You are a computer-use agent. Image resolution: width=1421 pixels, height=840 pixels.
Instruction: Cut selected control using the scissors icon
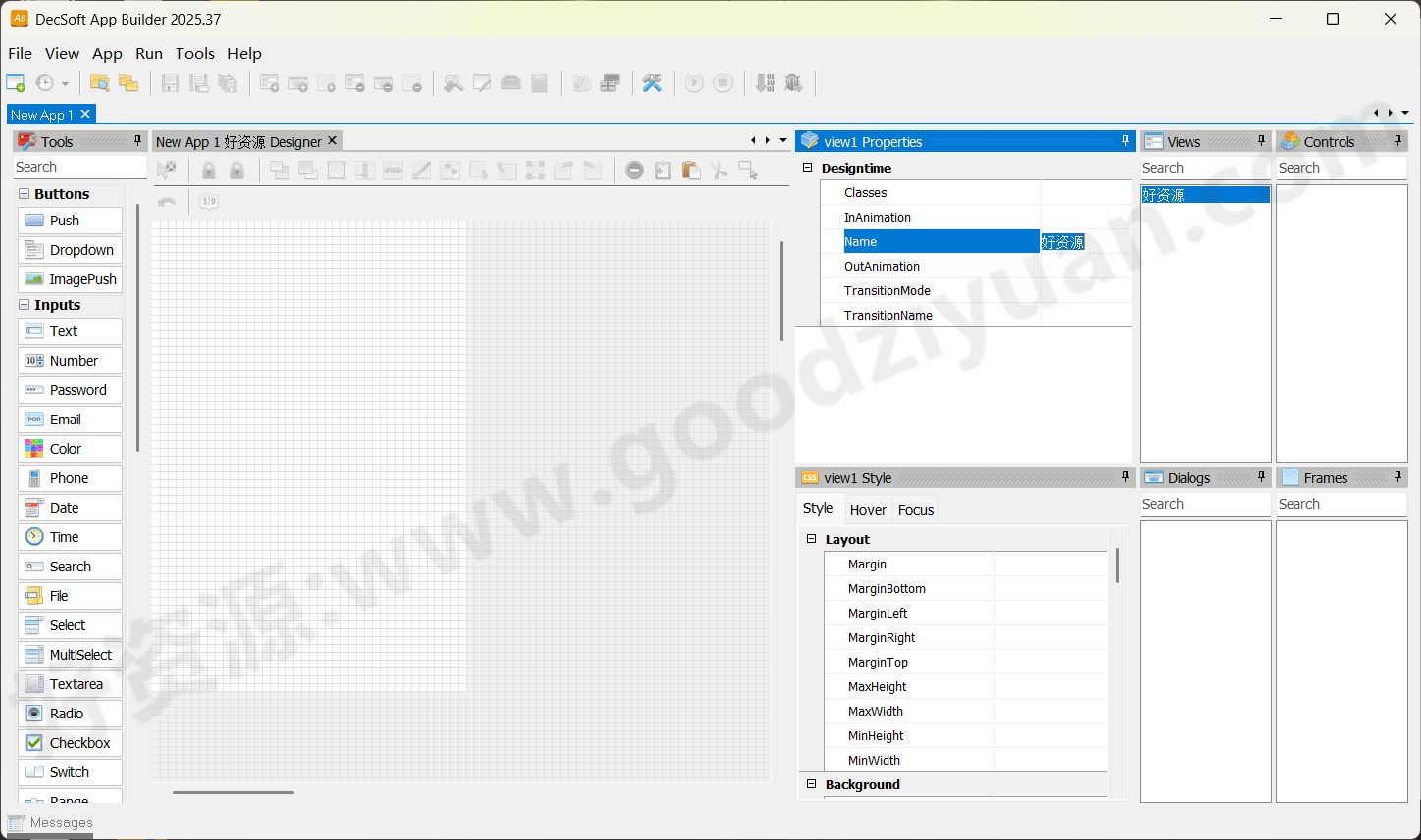tap(719, 170)
